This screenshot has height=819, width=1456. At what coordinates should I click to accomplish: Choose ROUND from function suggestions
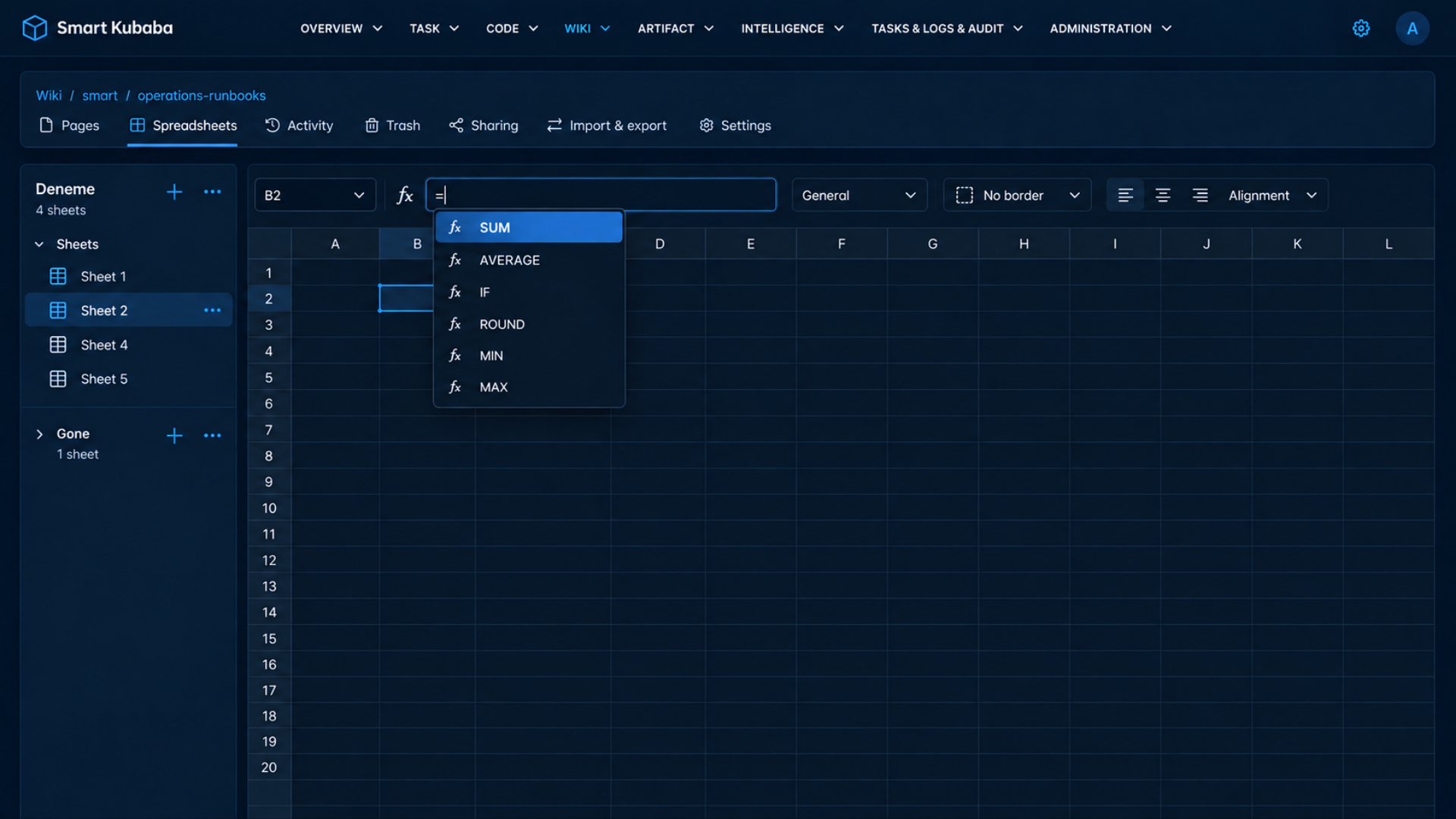click(x=529, y=325)
